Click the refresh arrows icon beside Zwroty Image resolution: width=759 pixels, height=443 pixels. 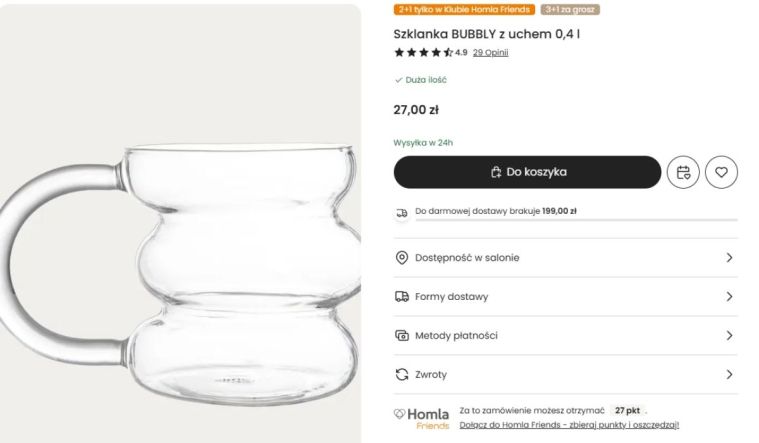tap(402, 374)
